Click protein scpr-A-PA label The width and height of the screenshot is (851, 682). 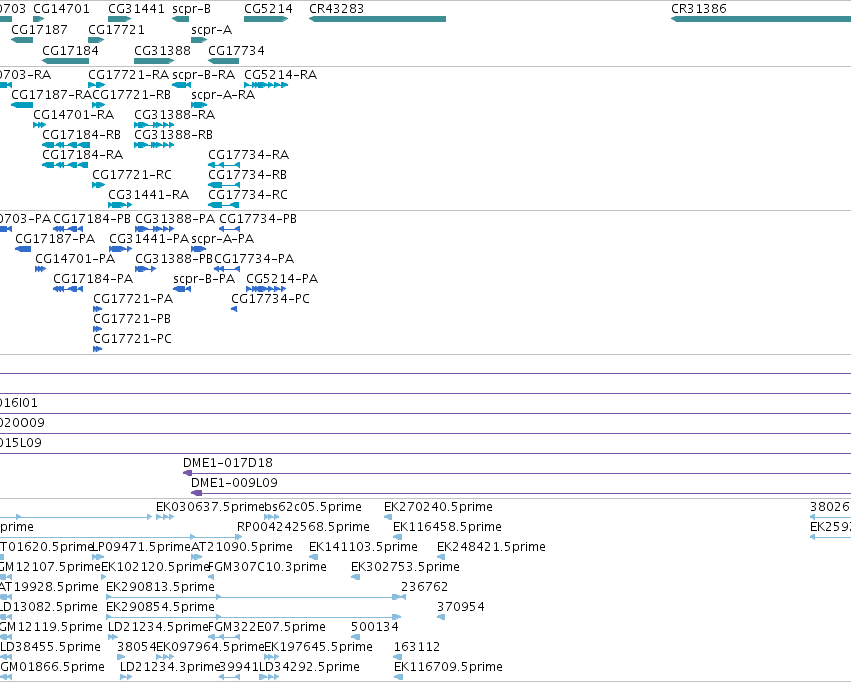coord(223,239)
